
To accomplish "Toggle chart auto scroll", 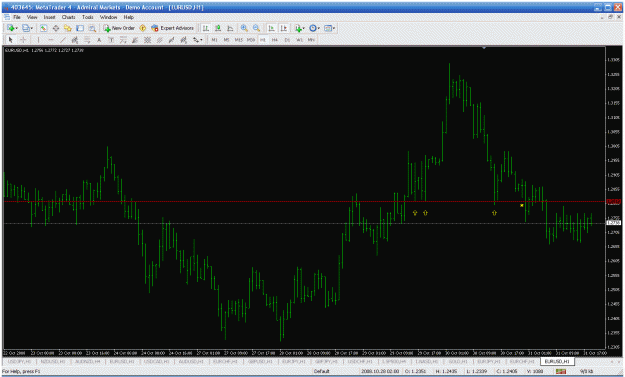I will click(x=271, y=28).
